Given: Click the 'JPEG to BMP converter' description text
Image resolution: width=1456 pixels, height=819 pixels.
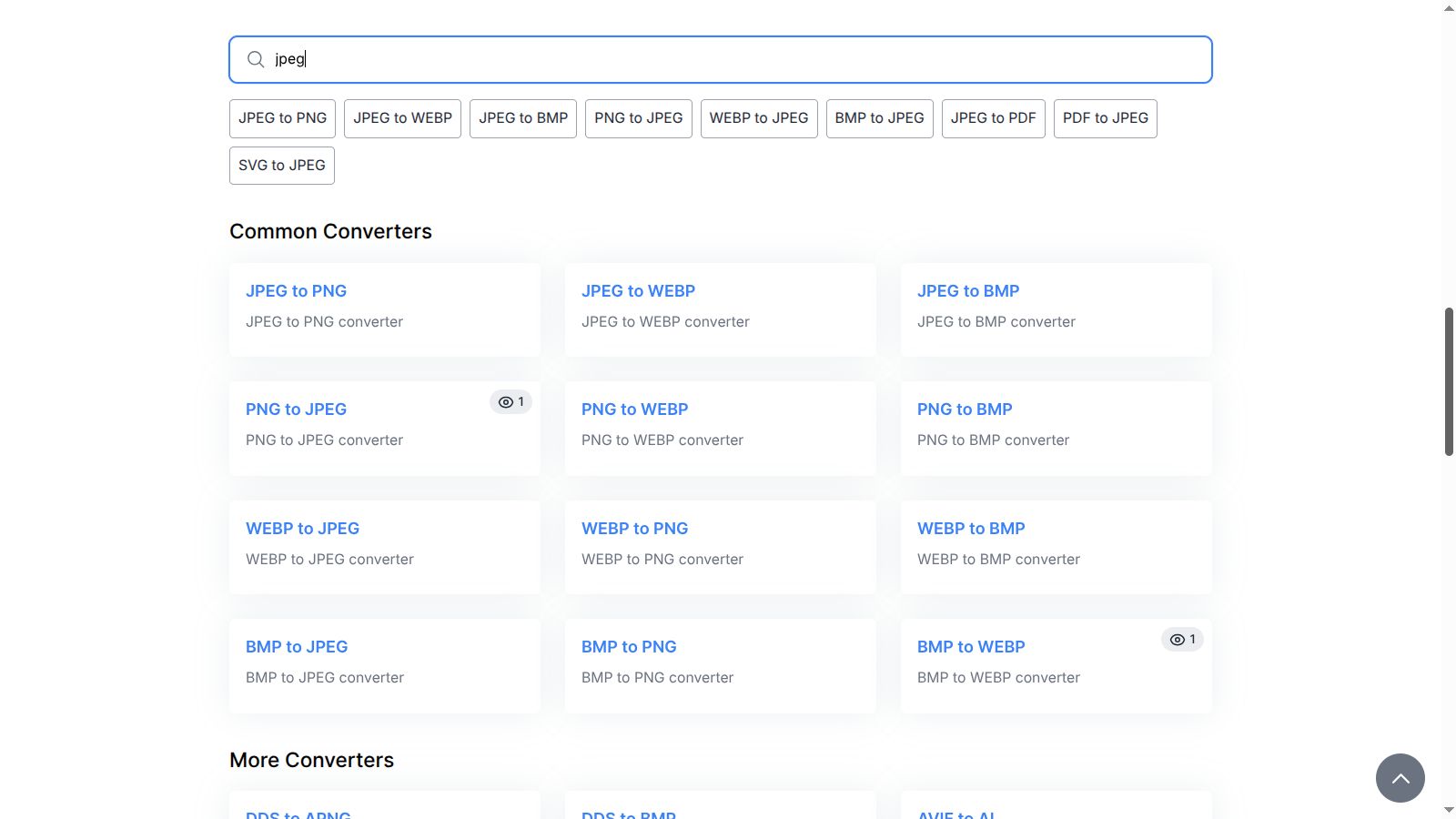Looking at the screenshot, I should coord(996,322).
